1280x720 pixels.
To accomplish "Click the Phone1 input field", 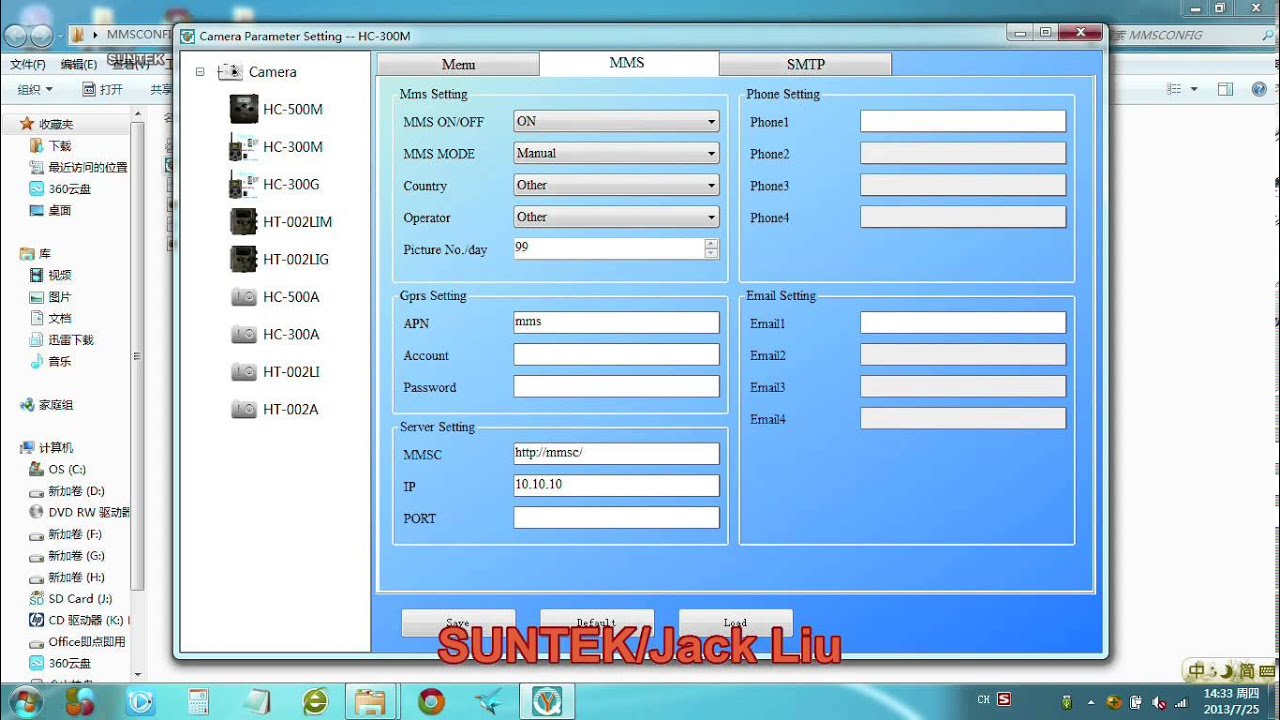I will [x=962, y=122].
